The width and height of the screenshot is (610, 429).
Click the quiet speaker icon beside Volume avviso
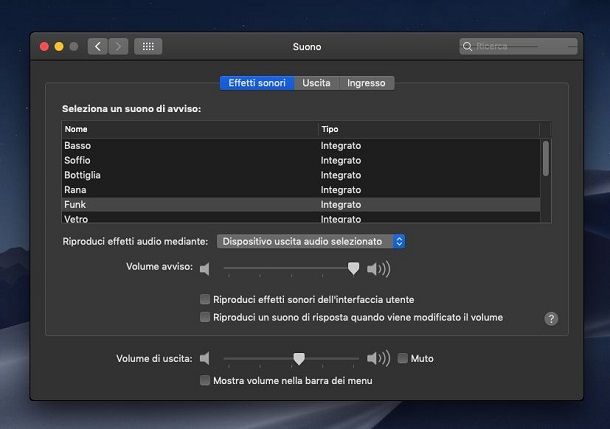click(x=205, y=269)
